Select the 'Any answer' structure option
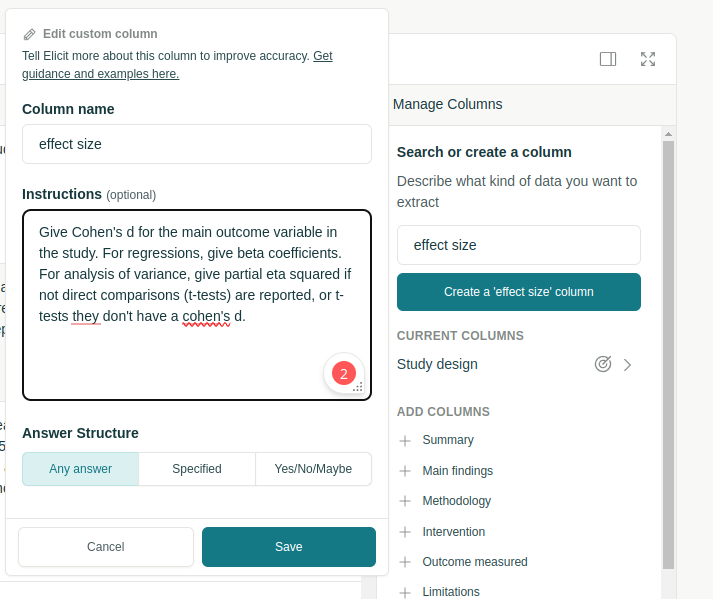 point(80,469)
